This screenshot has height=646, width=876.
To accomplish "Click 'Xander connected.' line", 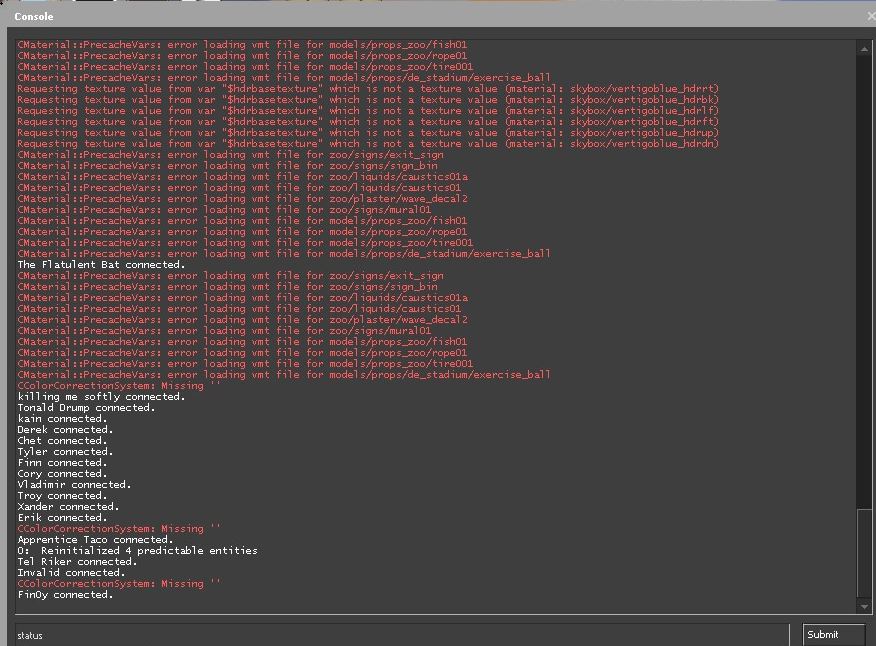I will click(68, 506).
